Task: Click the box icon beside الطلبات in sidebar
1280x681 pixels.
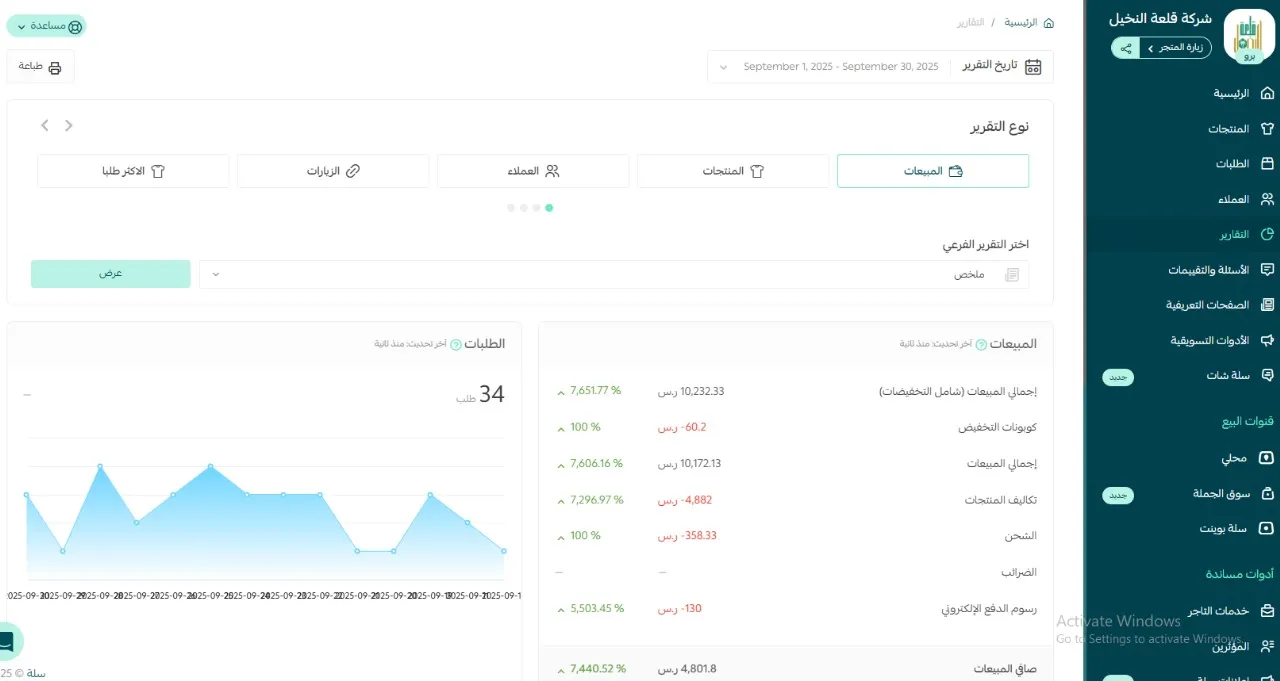Action: (x=1267, y=164)
